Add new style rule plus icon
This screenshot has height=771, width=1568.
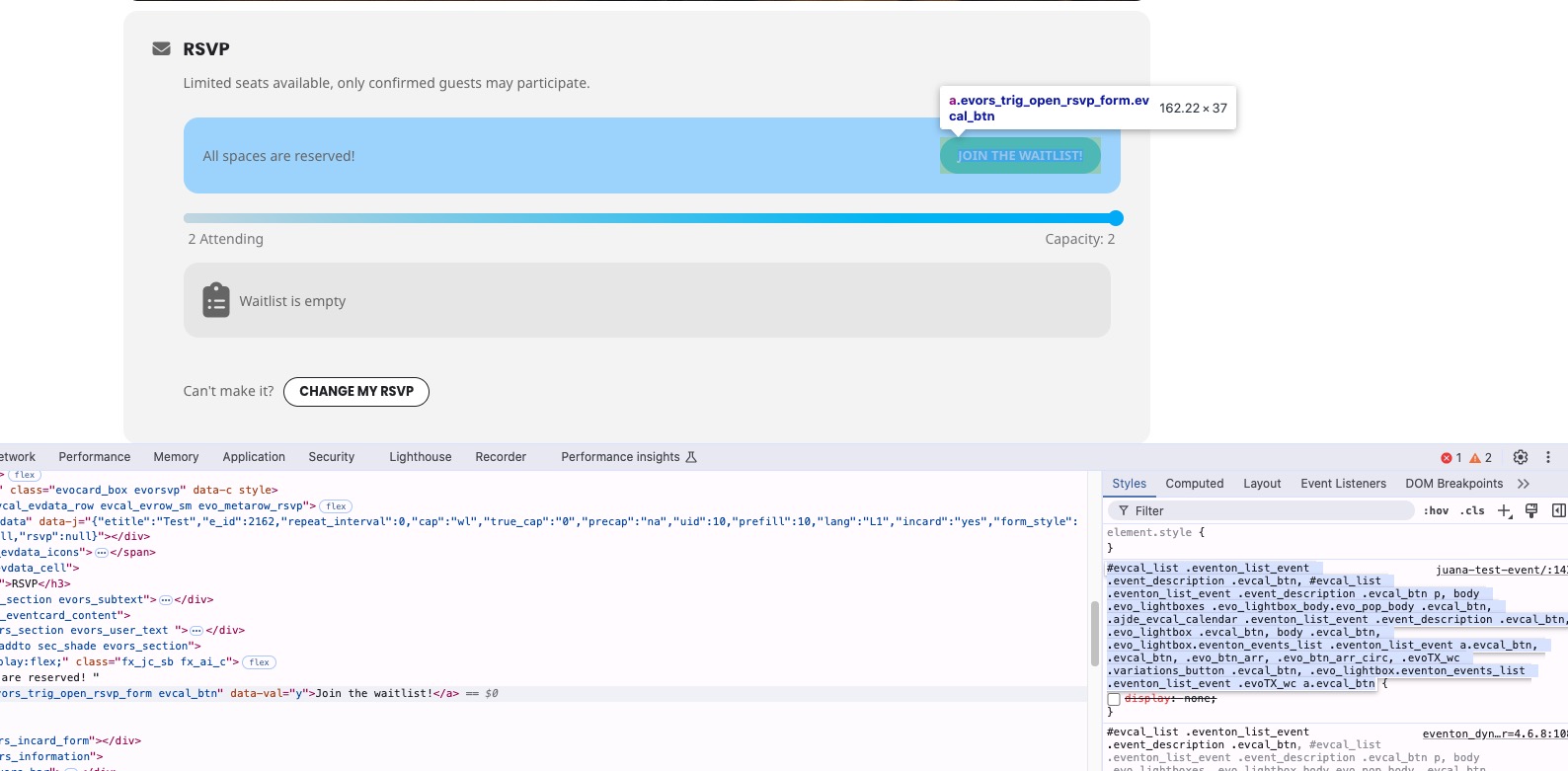coord(1504,510)
